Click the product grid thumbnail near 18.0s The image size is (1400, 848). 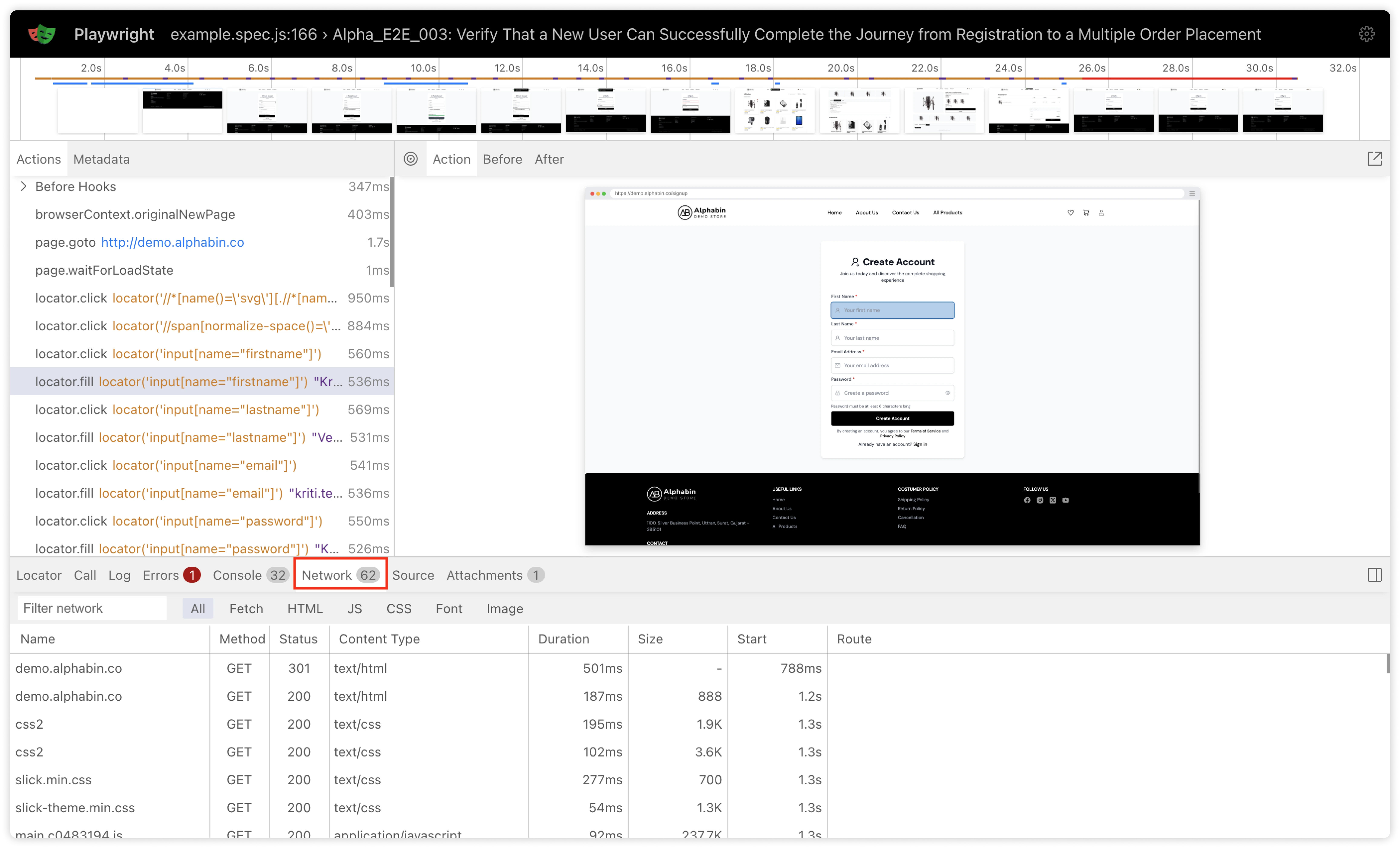click(775, 110)
